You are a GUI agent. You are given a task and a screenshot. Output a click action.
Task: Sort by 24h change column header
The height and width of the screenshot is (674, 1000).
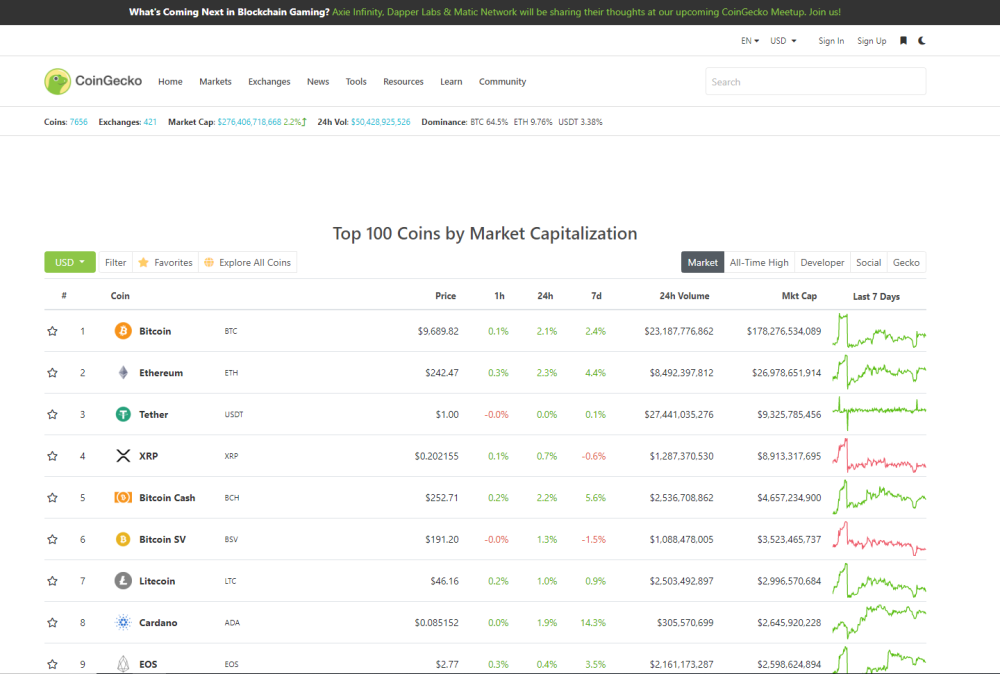[545, 296]
